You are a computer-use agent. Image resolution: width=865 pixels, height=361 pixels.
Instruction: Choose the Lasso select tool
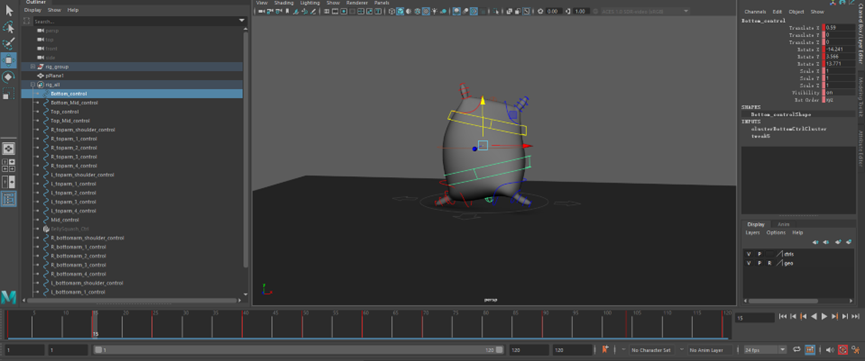point(9,28)
